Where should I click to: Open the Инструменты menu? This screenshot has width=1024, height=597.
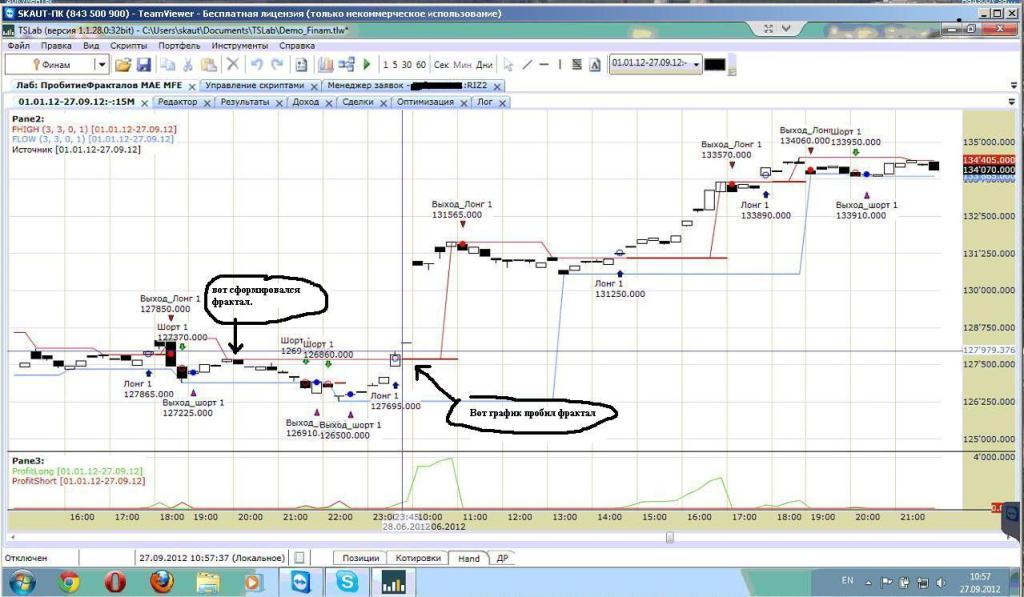[240, 46]
